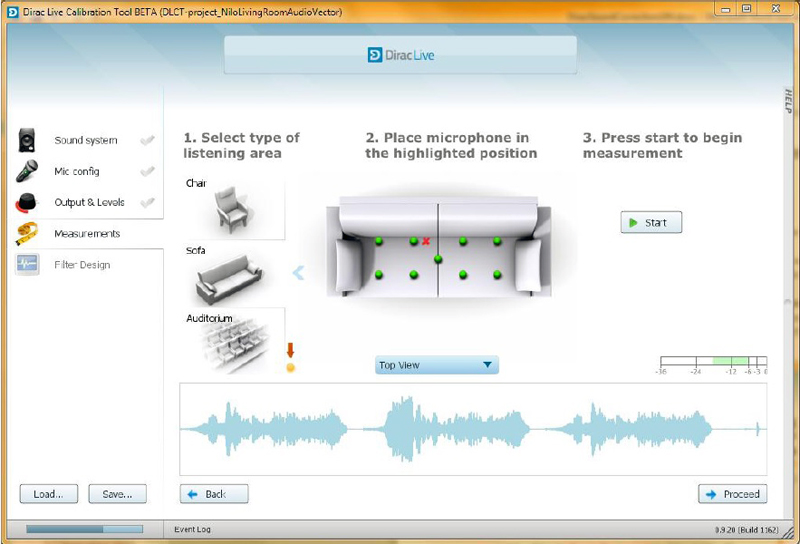The height and width of the screenshot is (544, 800).
Task: Click the Filter Design waveform icon
Action: point(27,264)
